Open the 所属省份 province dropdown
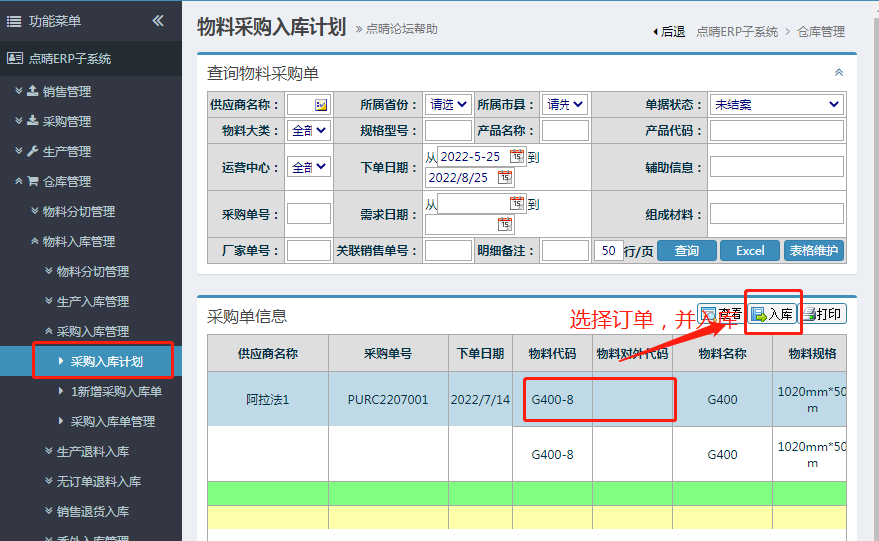 coord(447,104)
